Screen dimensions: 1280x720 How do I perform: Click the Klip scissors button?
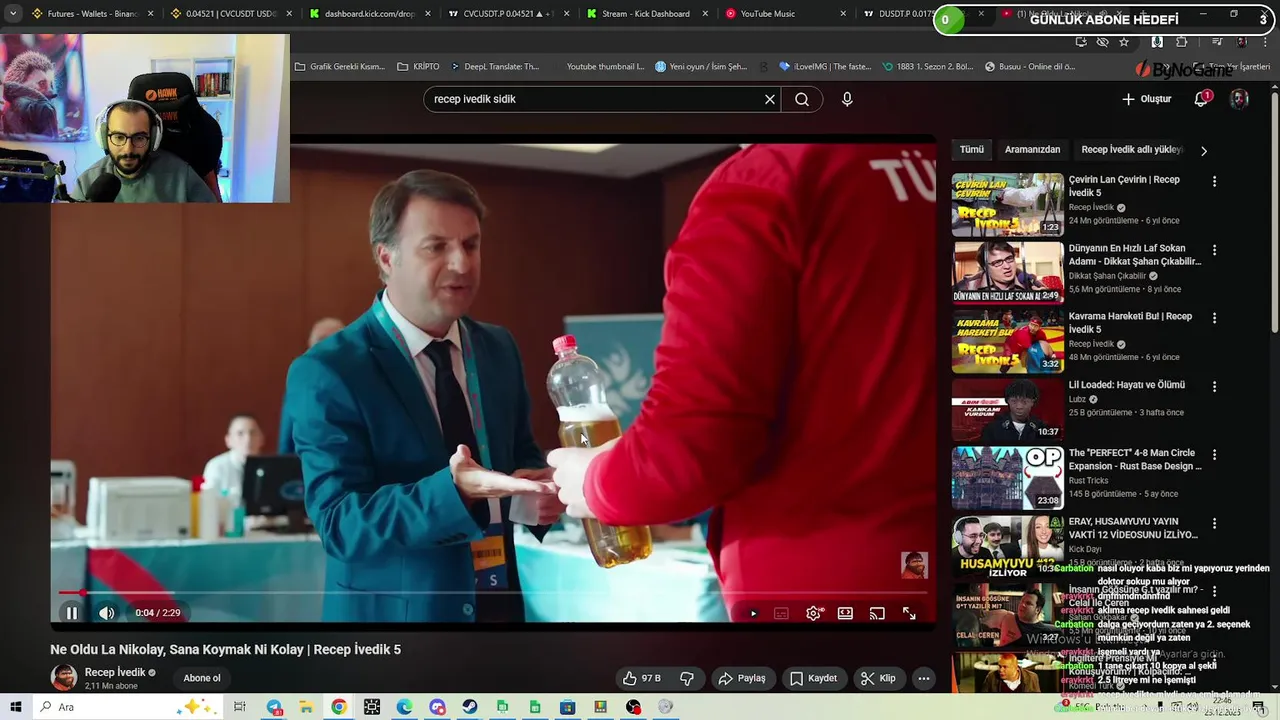pyautogui.click(x=878, y=678)
